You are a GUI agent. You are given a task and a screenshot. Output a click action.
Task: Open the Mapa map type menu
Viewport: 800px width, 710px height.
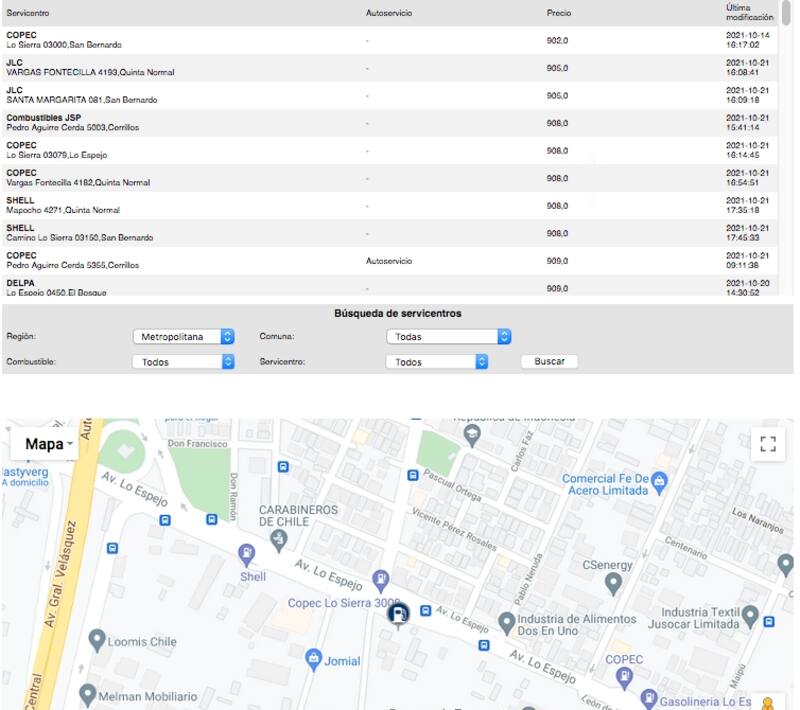pyautogui.click(x=49, y=444)
